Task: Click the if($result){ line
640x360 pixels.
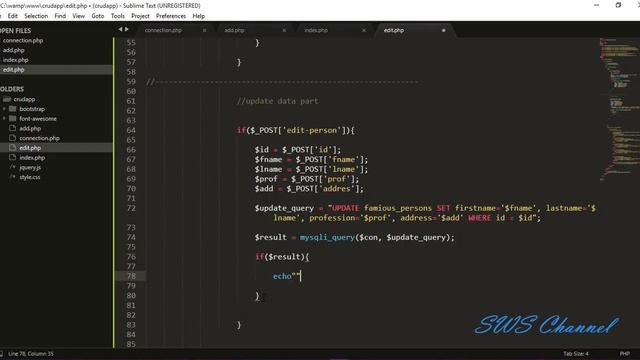Action: 282,257
